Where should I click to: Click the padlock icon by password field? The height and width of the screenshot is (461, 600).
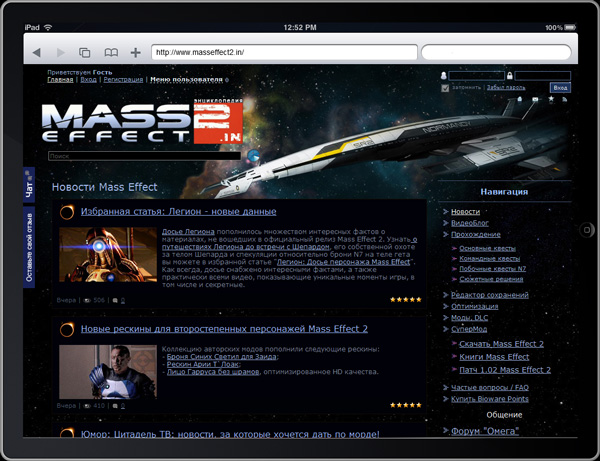510,76
